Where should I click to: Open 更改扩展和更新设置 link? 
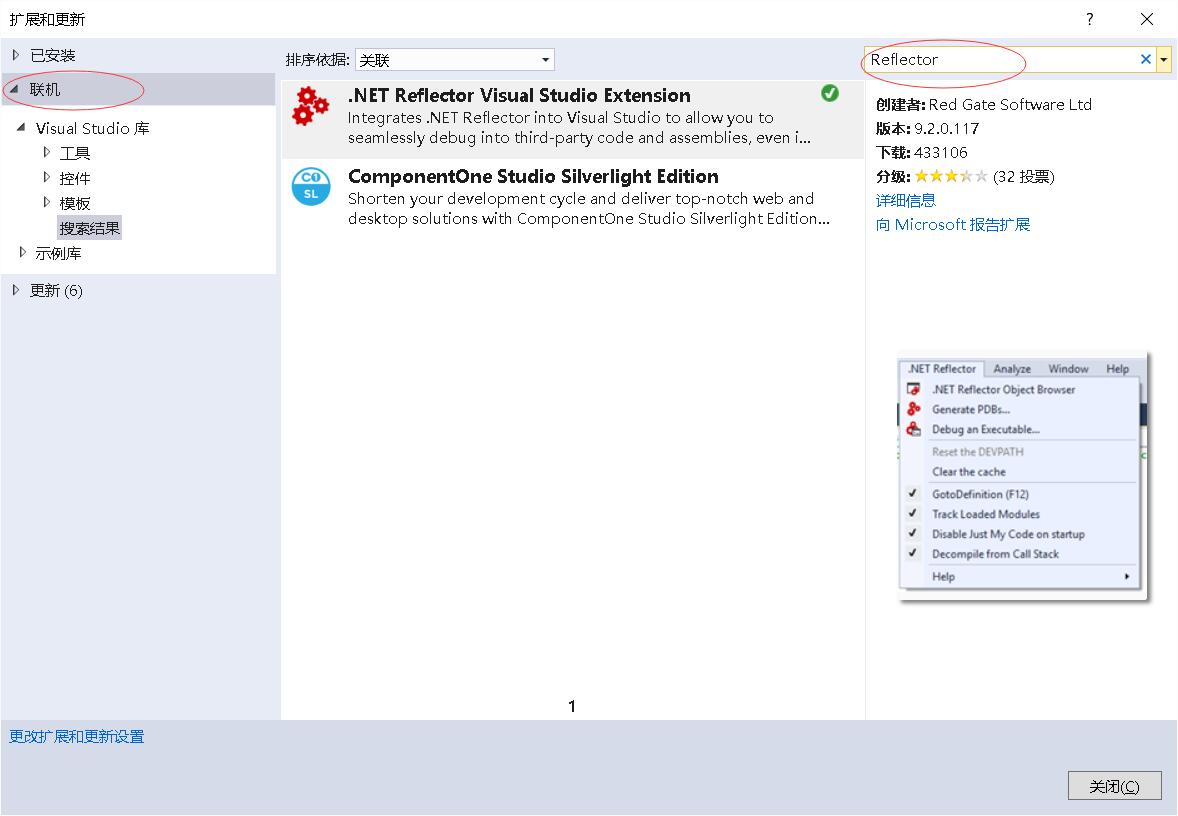(76, 736)
